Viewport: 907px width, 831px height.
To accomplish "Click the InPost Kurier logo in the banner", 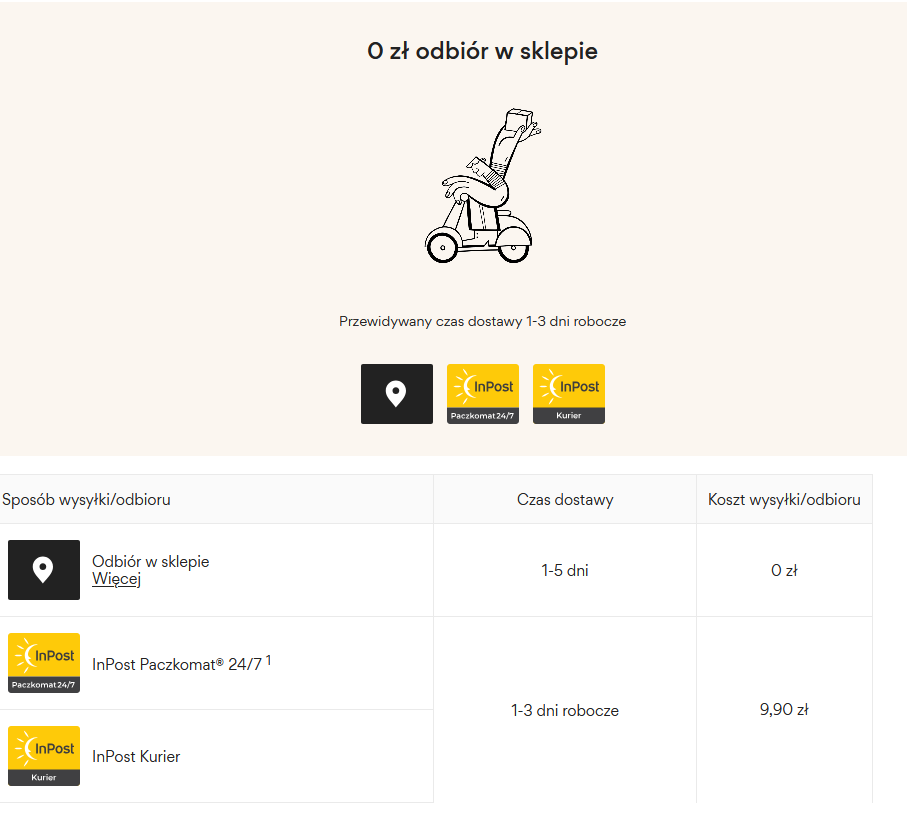I will [569, 394].
